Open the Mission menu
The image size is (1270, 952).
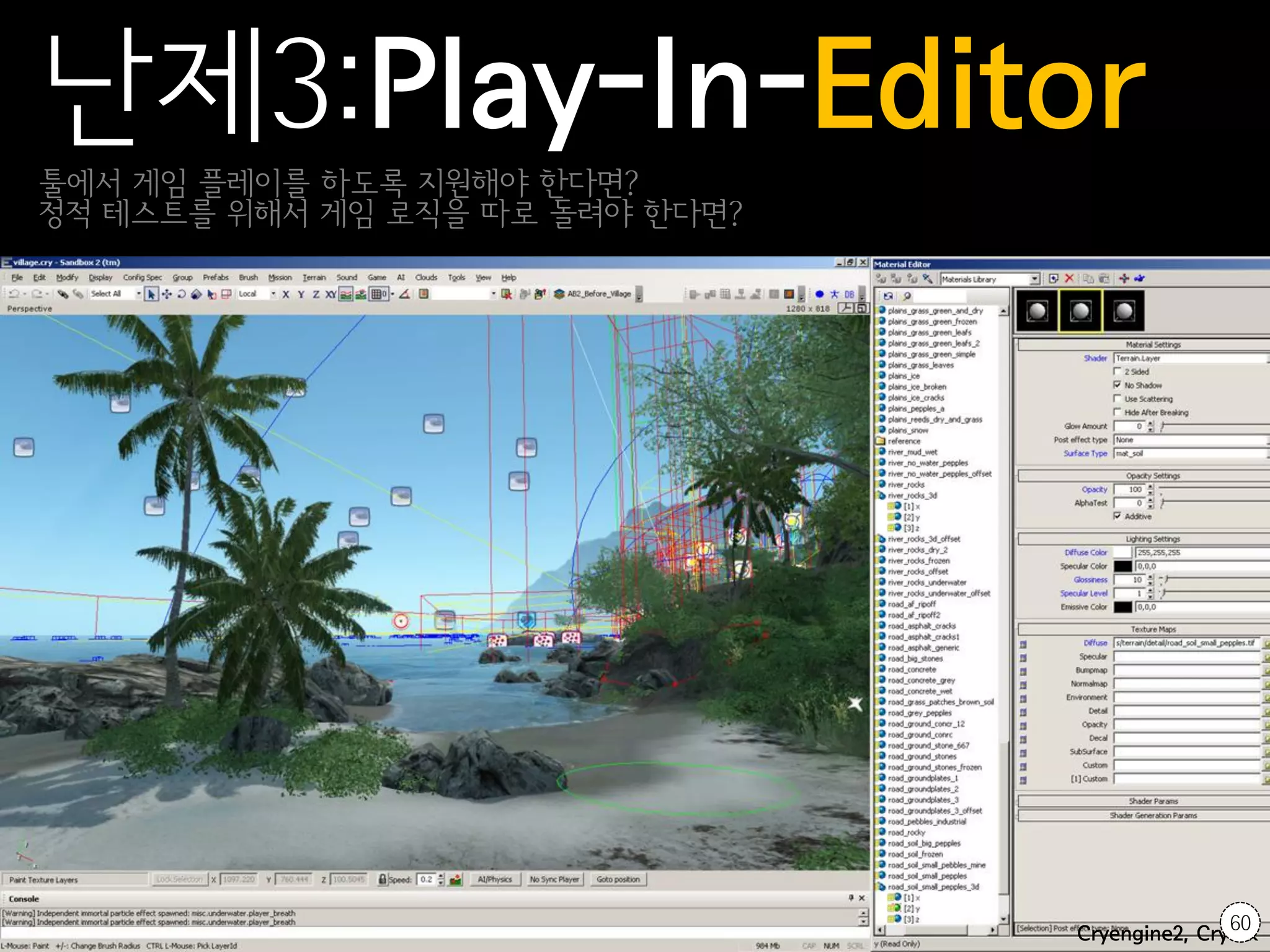280,278
